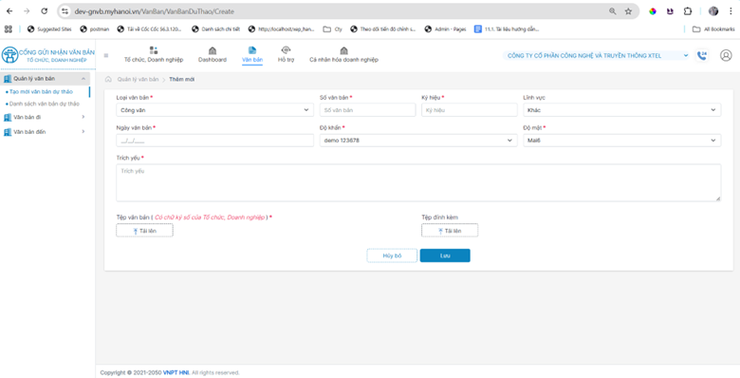Upload file under Tệp văn bản
The height and width of the screenshot is (378, 740).
pyautogui.click(x=144, y=230)
